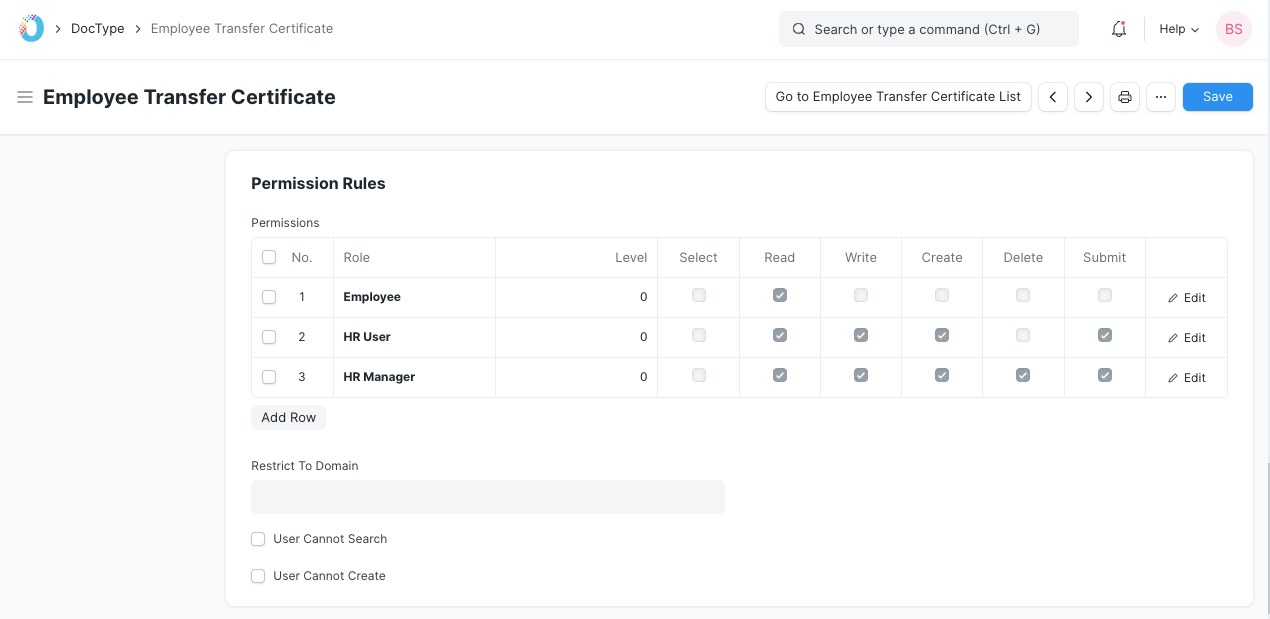Click the Add Row button
The height and width of the screenshot is (619, 1270).
pos(288,417)
